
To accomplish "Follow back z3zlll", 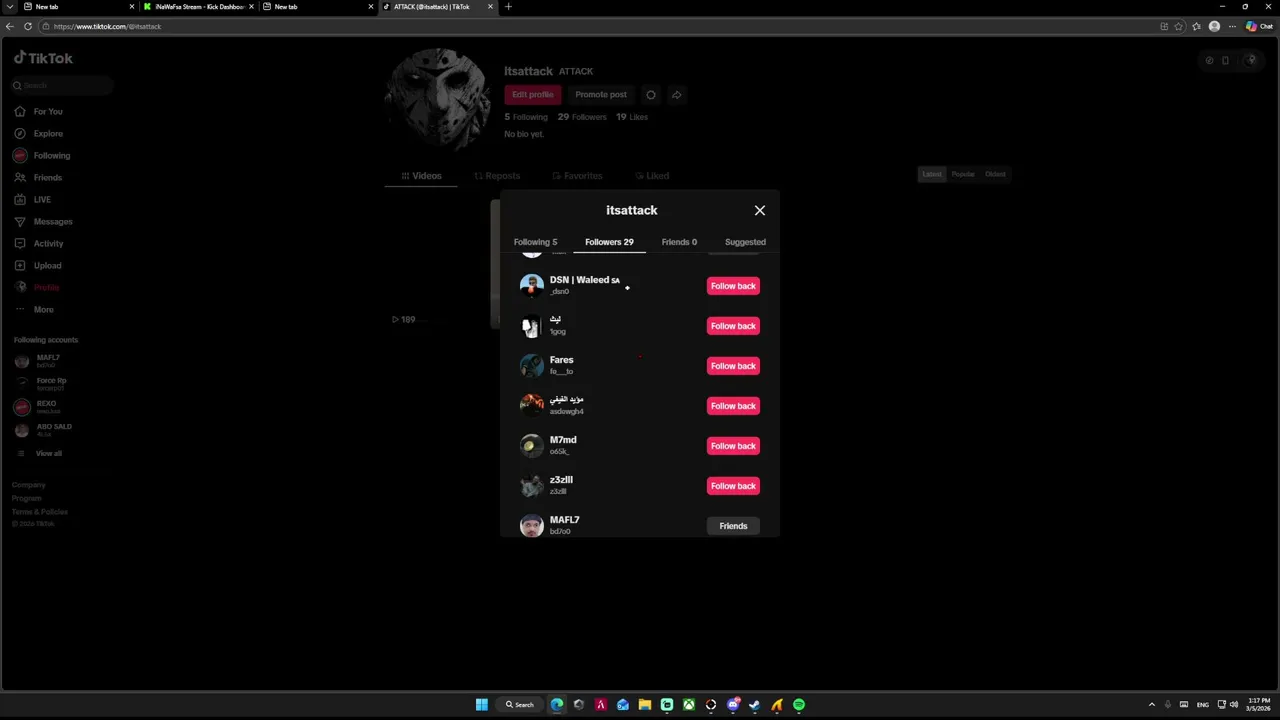I will click(x=733, y=486).
